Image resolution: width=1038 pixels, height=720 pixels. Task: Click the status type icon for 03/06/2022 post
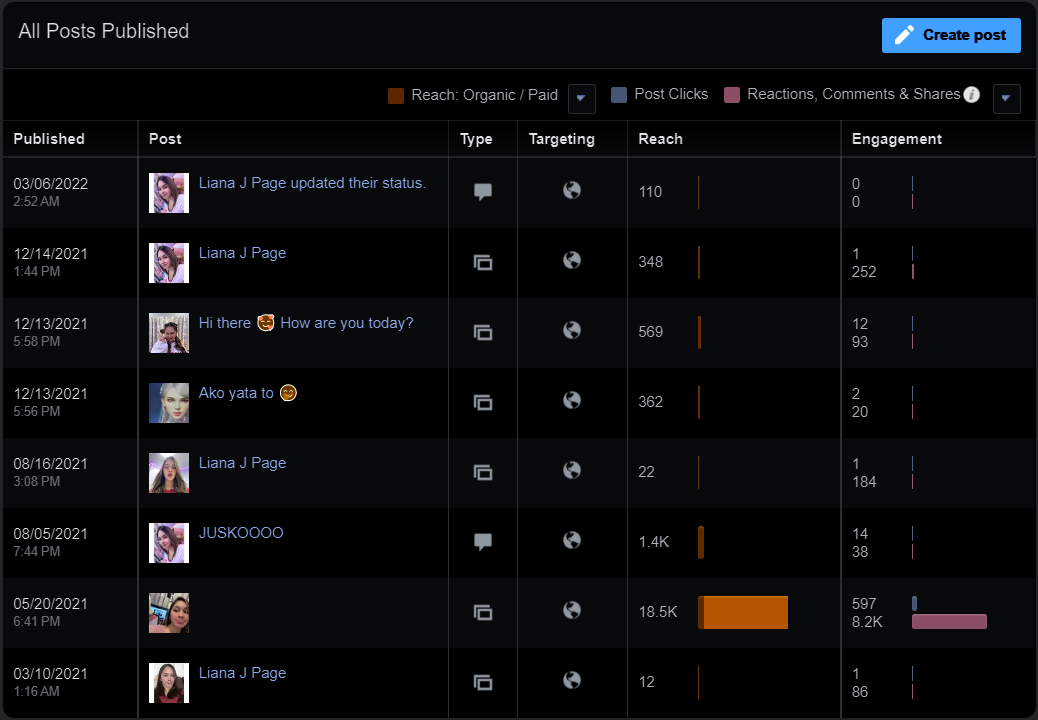tap(483, 192)
